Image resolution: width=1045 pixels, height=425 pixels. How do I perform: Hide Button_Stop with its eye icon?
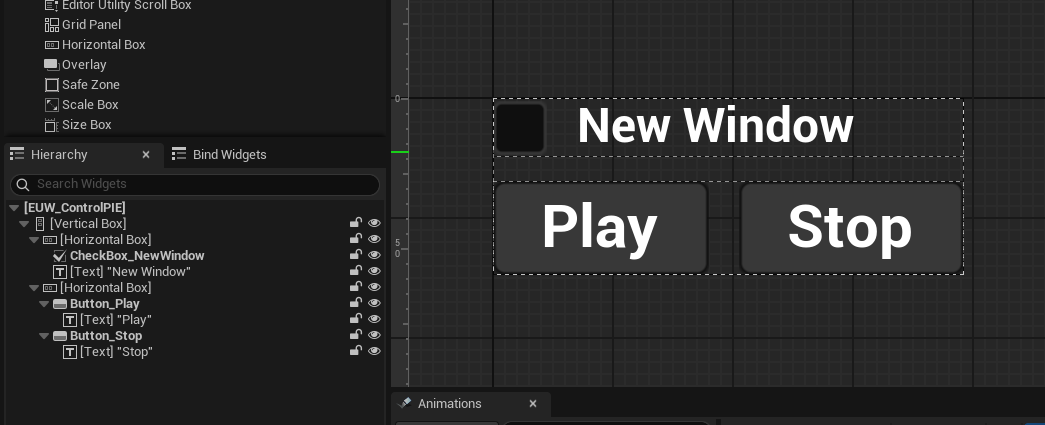click(375, 335)
